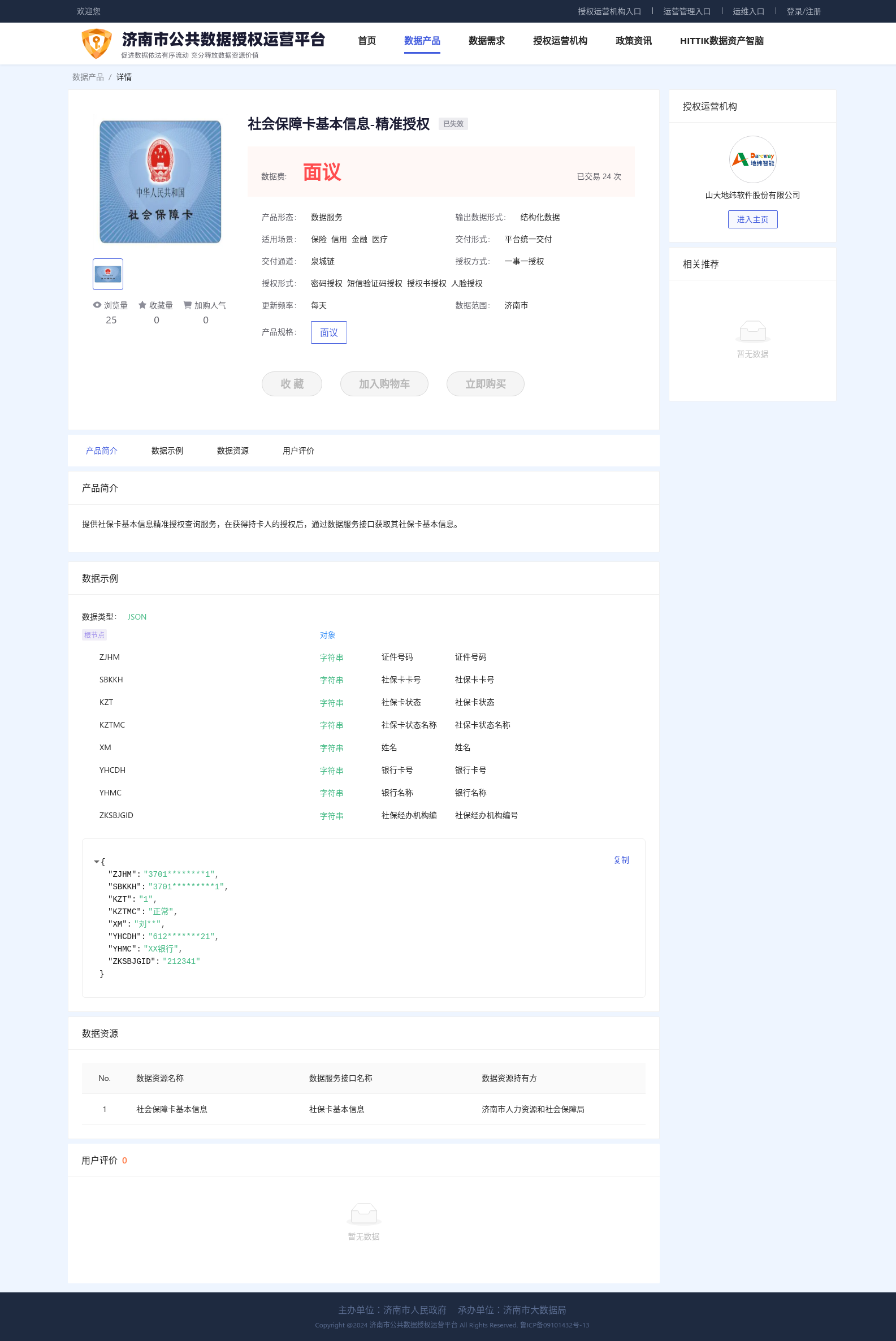
Task: Click the red 面议 price text
Action: pos(322,172)
